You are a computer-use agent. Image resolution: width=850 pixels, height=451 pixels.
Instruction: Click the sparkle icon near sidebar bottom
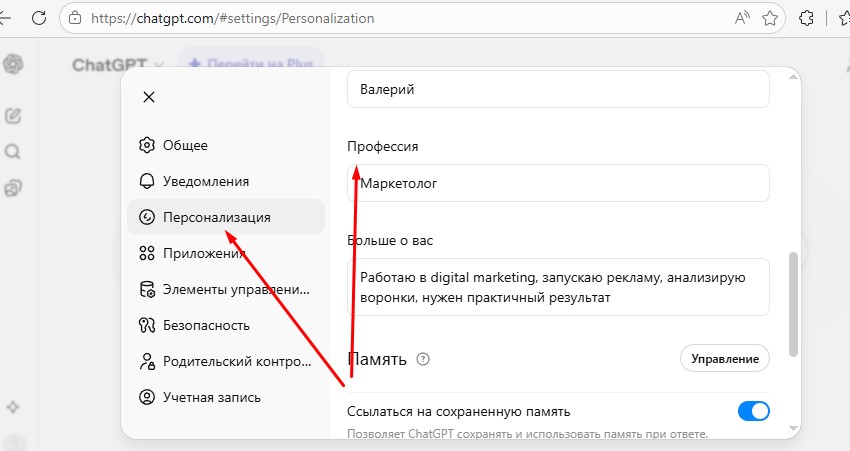point(13,407)
